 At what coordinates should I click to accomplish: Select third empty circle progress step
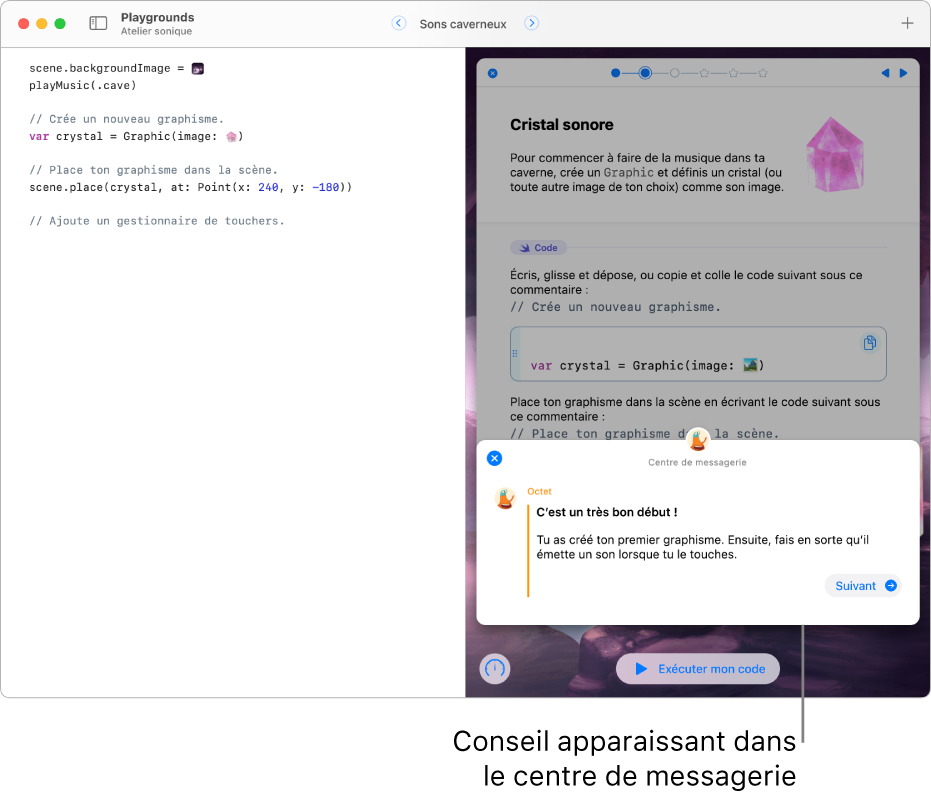click(x=674, y=73)
